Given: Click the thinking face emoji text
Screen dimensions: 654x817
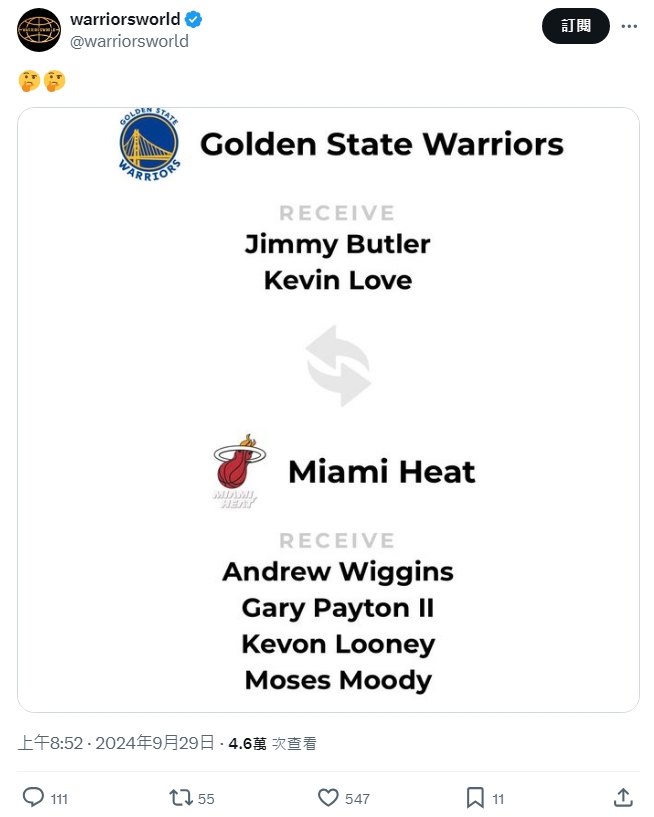Looking at the screenshot, I should (42, 81).
